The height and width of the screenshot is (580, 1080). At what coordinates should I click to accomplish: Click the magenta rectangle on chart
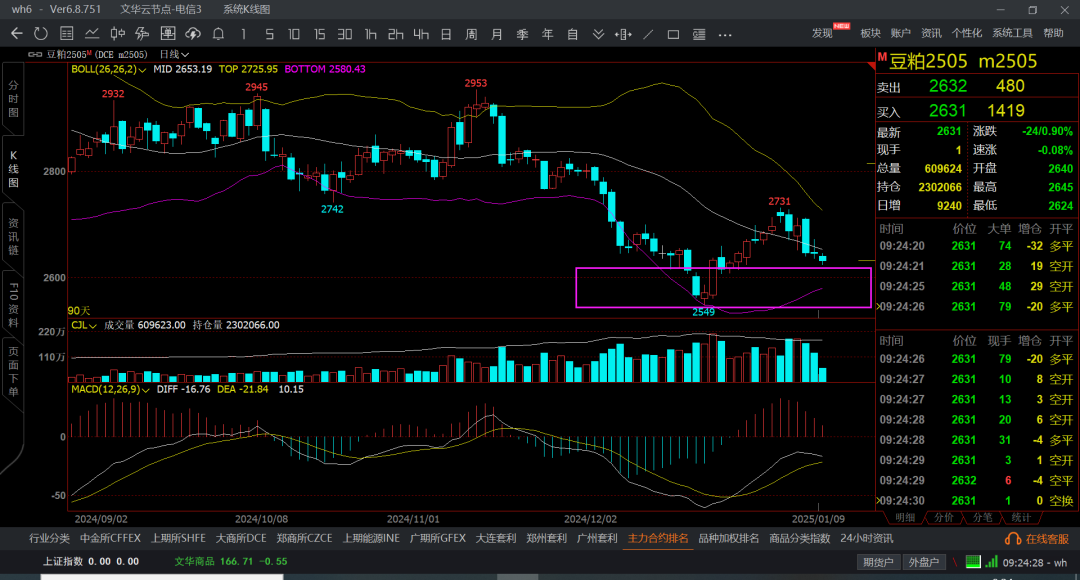coord(723,268)
